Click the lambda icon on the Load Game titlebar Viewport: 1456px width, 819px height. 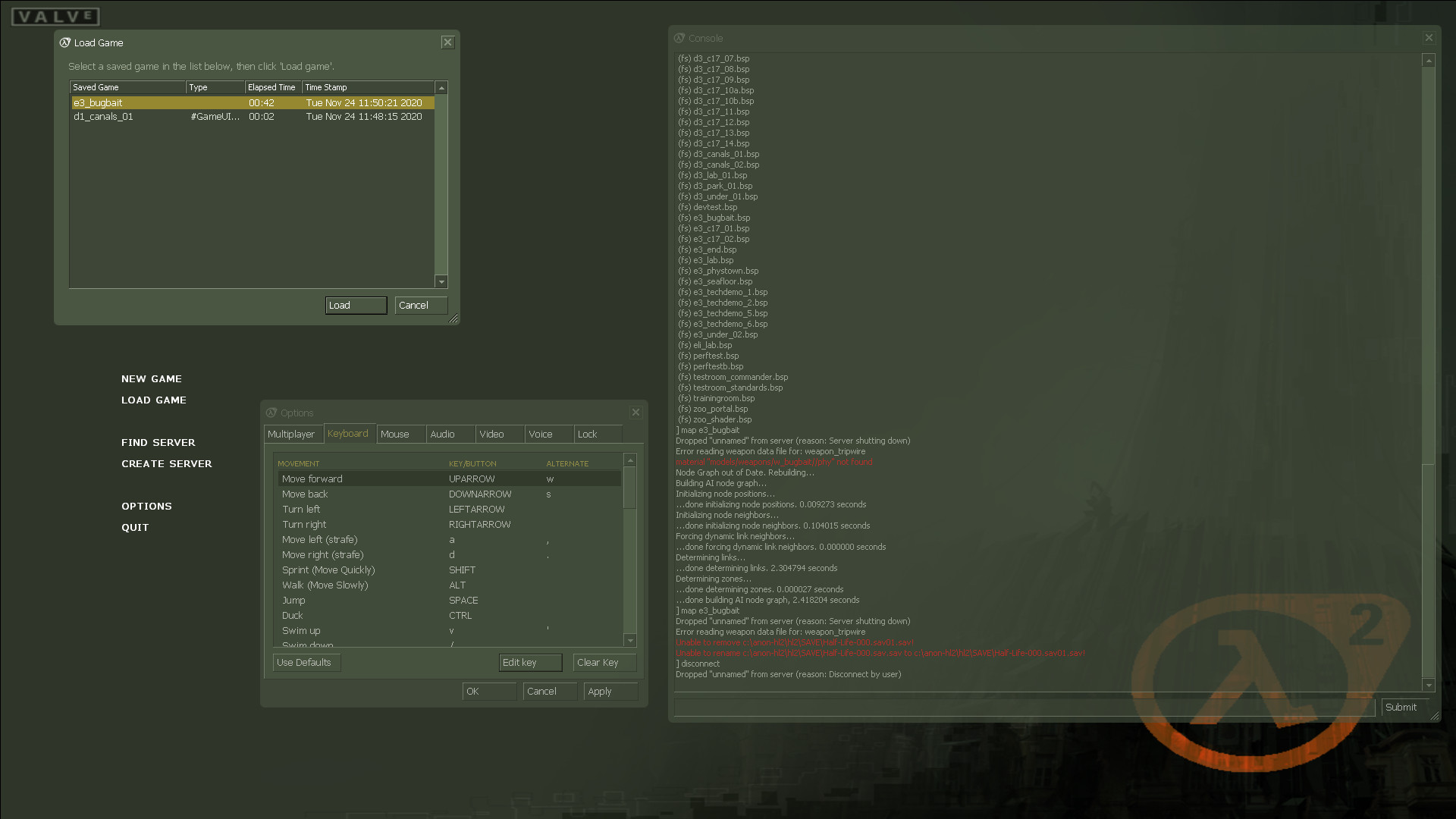[65, 42]
